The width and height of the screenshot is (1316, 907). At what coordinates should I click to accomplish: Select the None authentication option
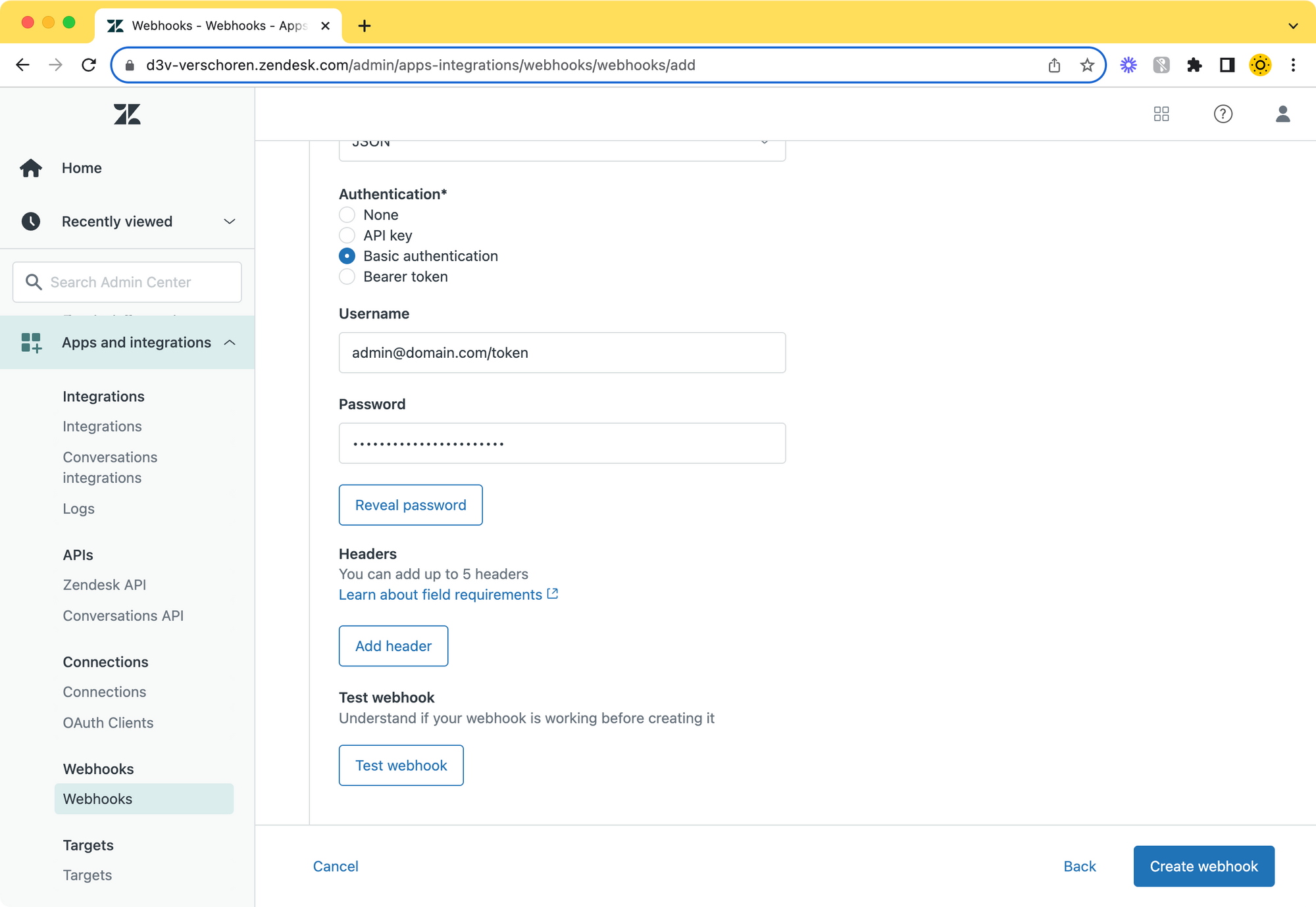[x=347, y=215]
